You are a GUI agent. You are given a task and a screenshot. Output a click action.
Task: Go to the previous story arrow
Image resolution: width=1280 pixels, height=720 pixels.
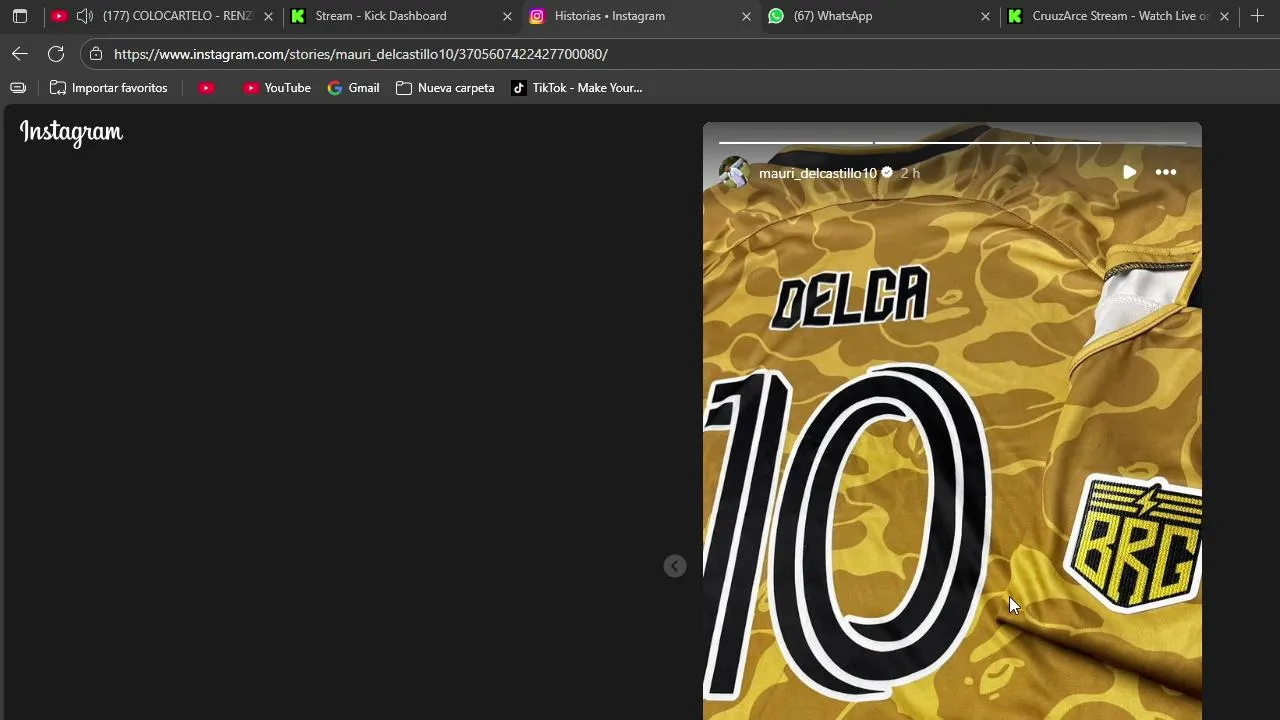tap(675, 566)
